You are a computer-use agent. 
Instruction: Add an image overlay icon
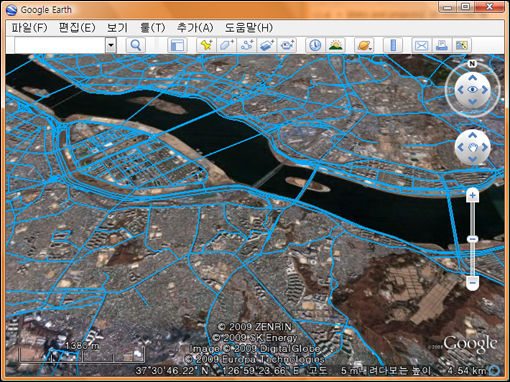pos(267,45)
